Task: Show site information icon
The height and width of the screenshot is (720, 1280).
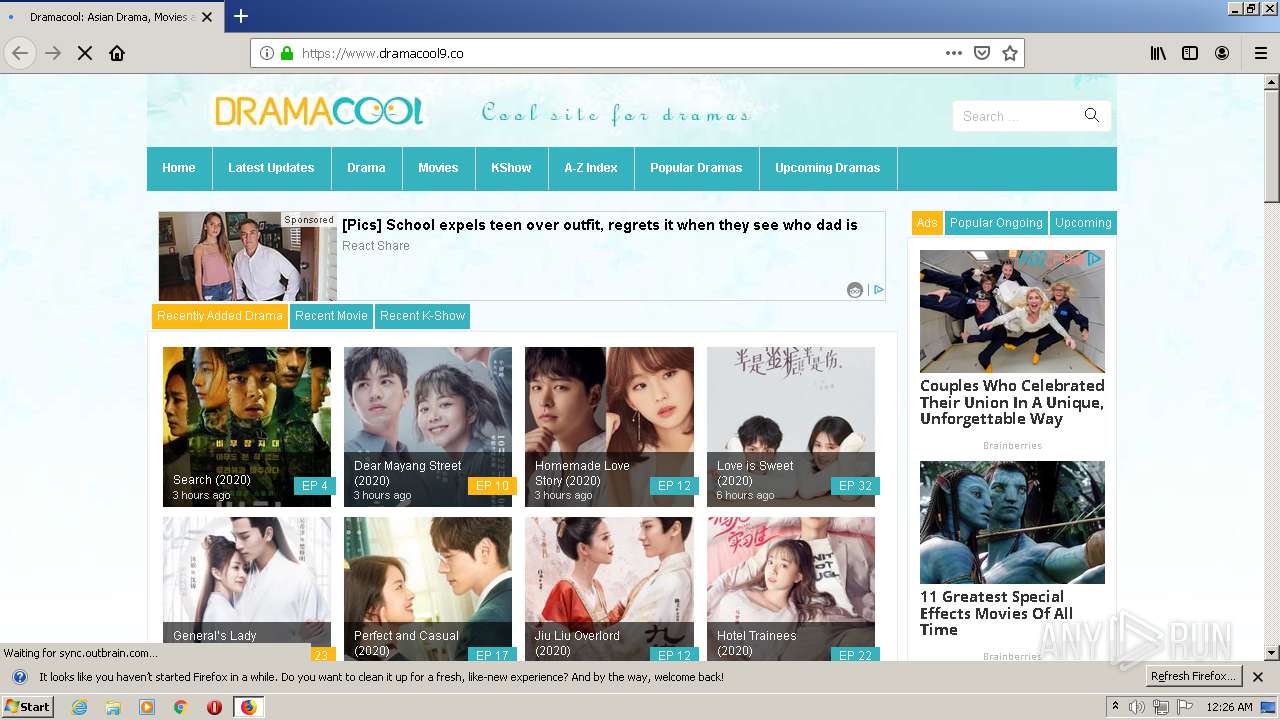Action: (267, 53)
